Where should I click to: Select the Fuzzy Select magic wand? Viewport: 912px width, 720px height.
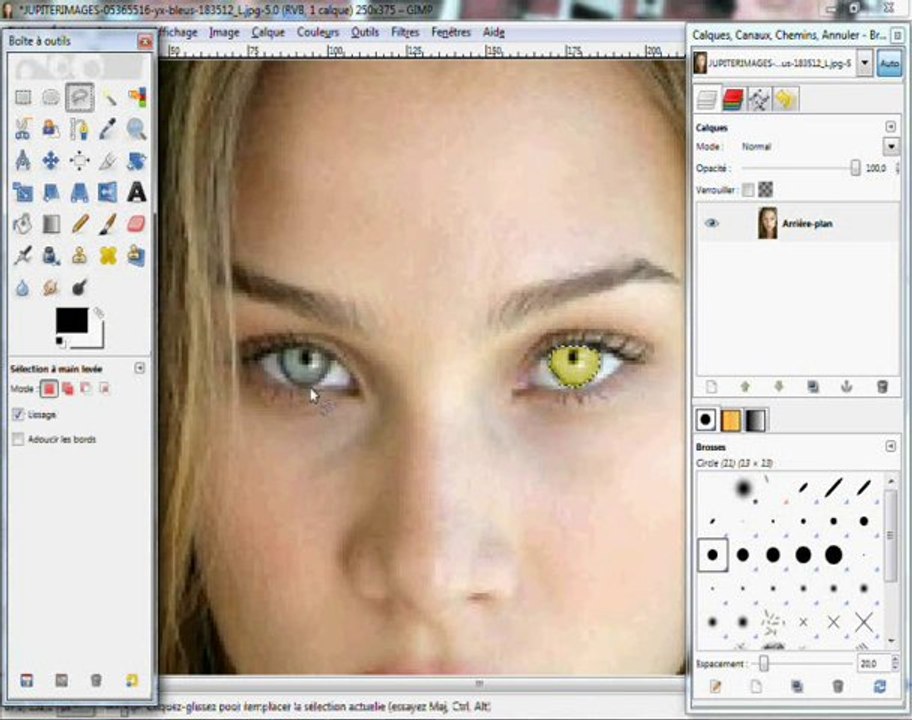108,97
